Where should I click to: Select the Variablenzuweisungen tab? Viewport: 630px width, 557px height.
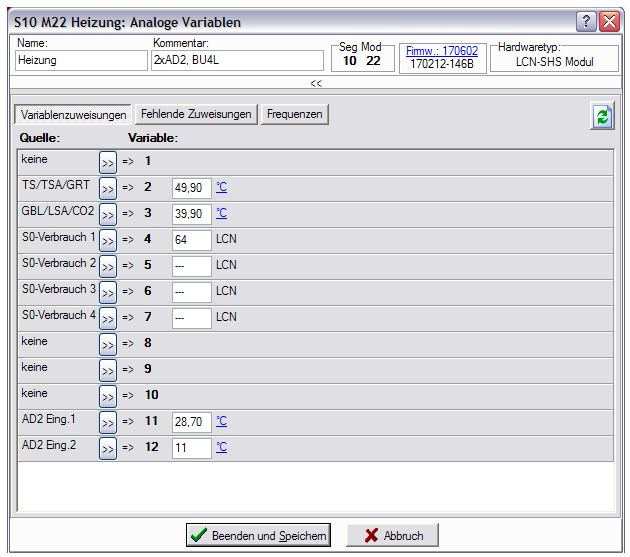point(72,115)
